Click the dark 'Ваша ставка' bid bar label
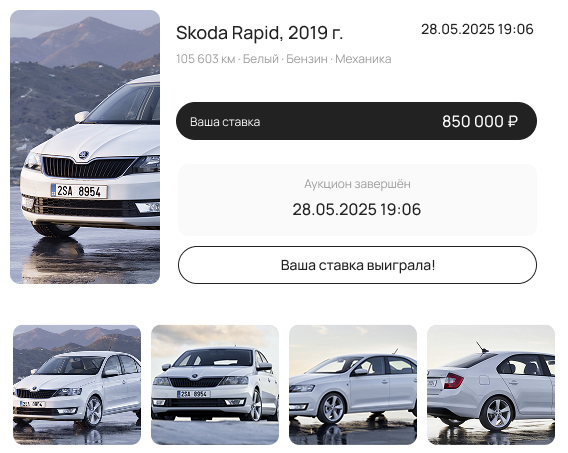The width and height of the screenshot is (568, 453). click(225, 122)
